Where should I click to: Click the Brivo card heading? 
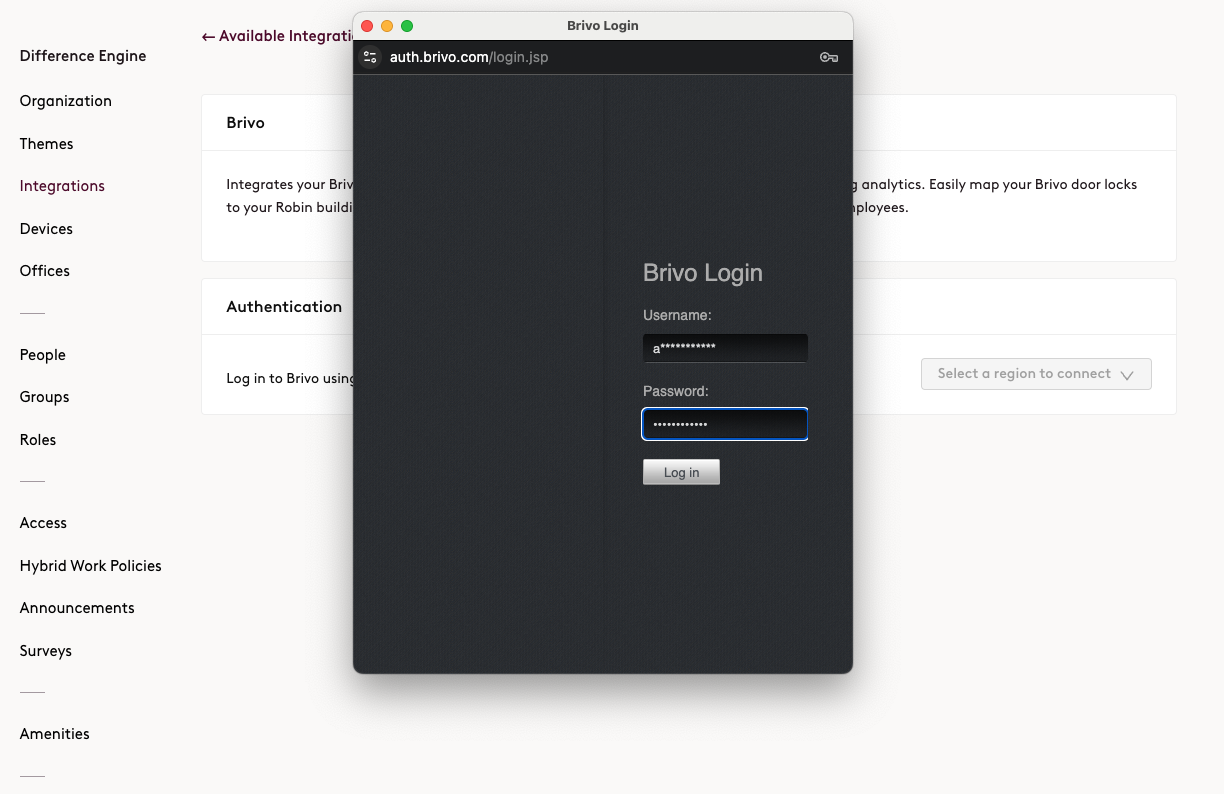[246, 123]
